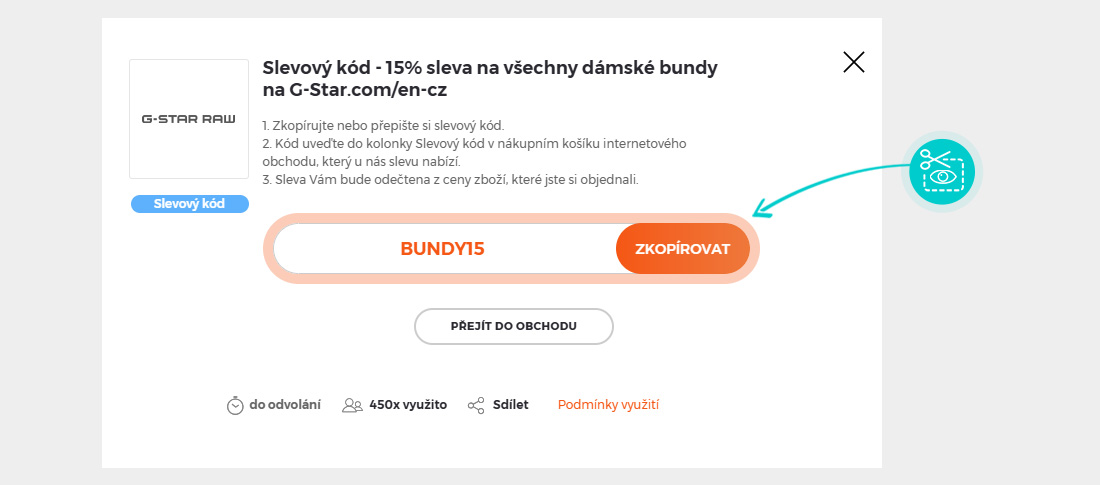Click instruction step 3 about deducted discount

(x=450, y=180)
